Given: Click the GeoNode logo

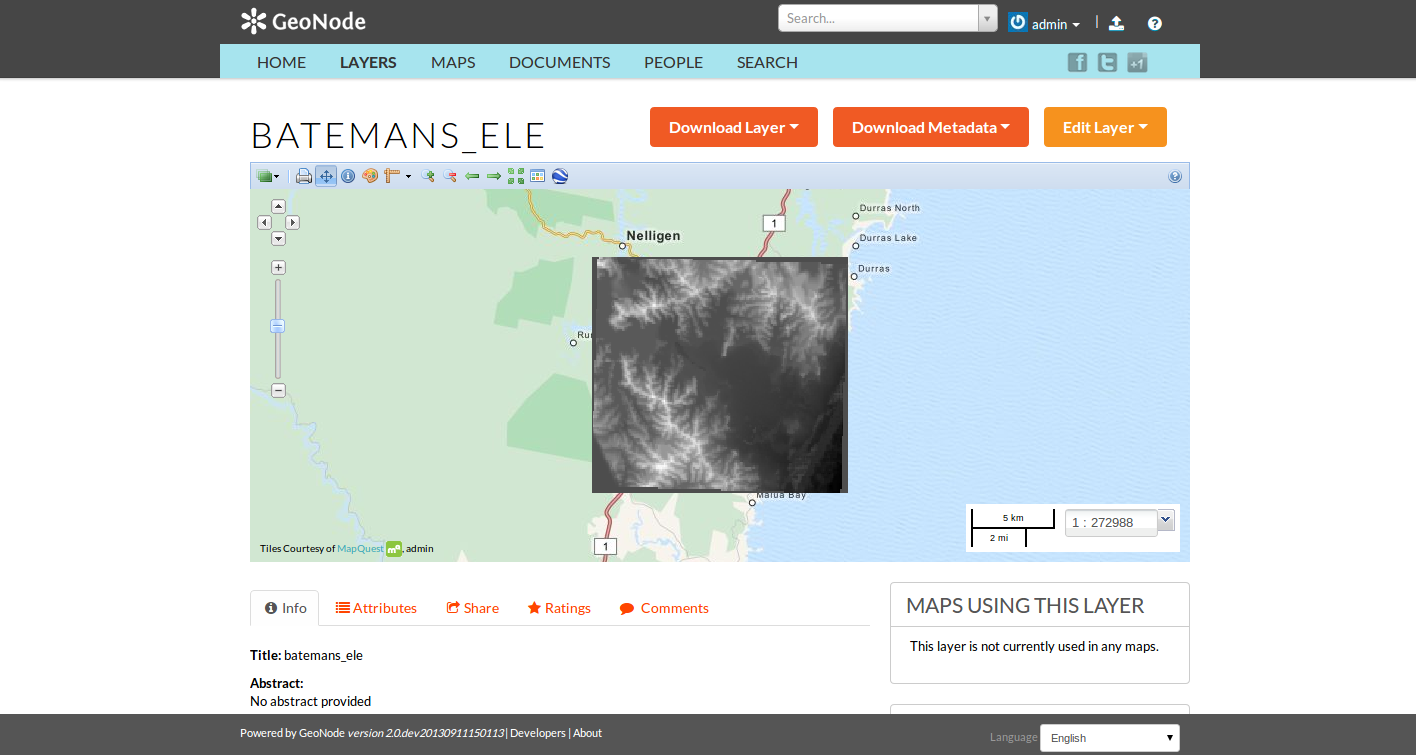Looking at the screenshot, I should tap(303, 21).
